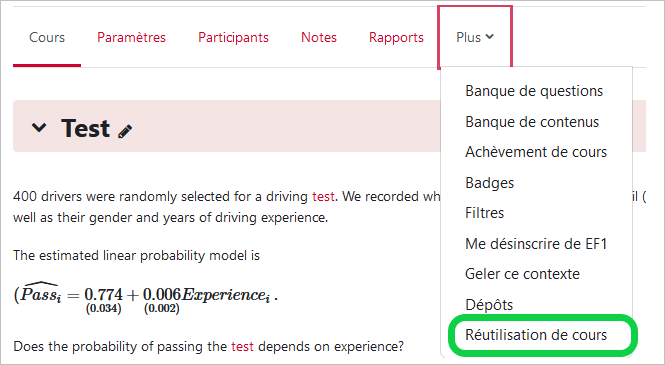This screenshot has height=365, width=665.
Task: Choose Me désinscrire de EF1
Action: tap(536, 244)
